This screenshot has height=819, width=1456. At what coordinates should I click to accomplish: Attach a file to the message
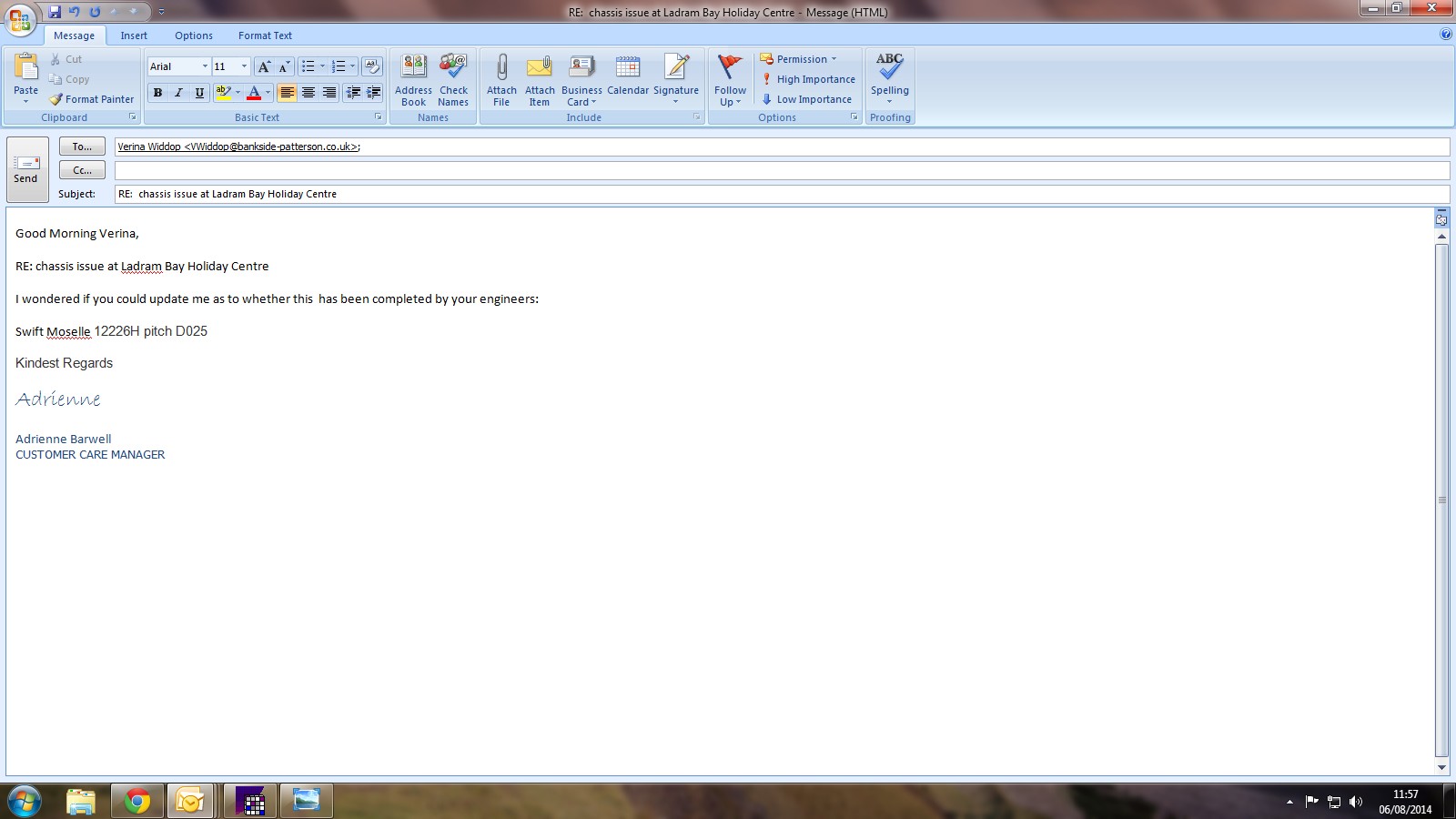pos(501,80)
